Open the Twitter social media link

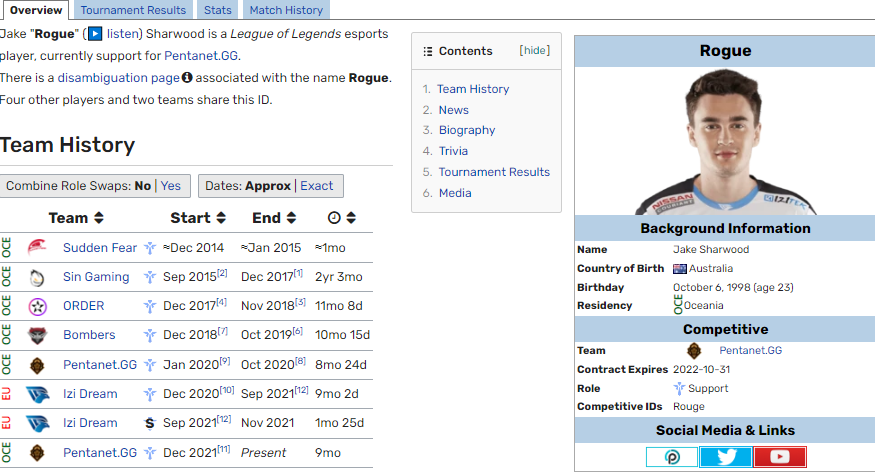pyautogui.click(x=725, y=457)
